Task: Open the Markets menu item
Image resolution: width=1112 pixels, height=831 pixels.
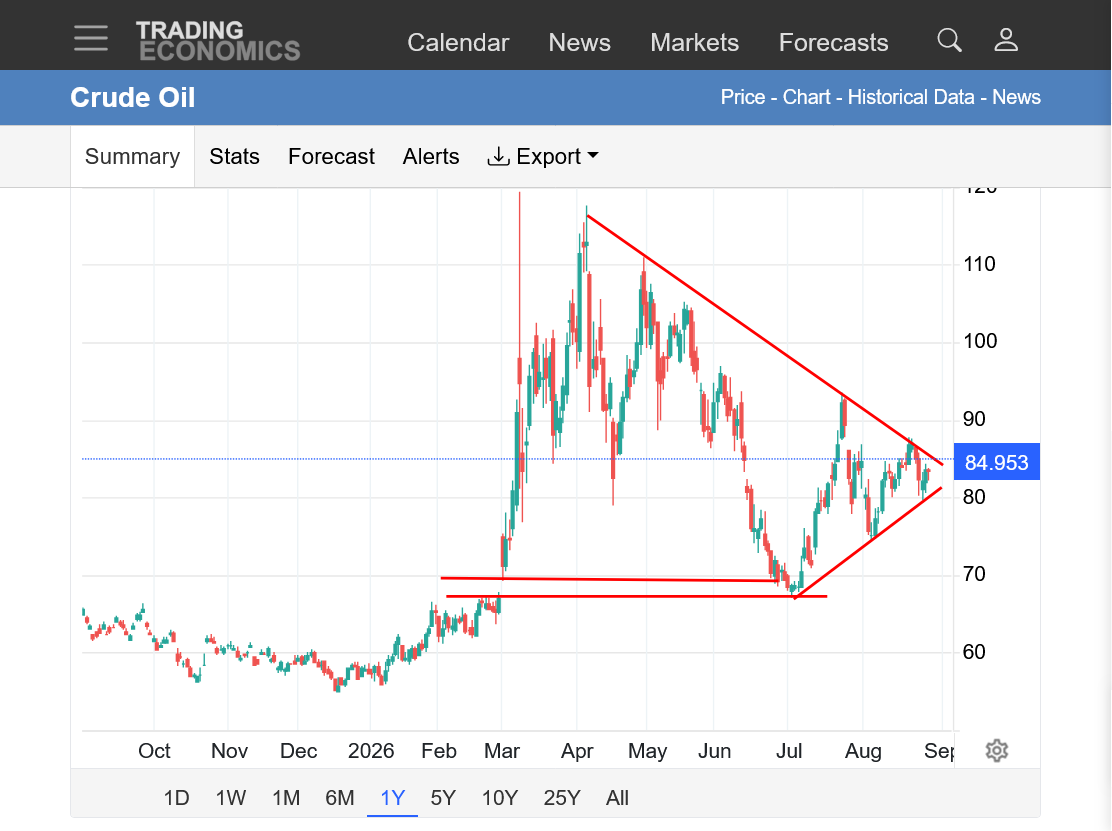Action: pyautogui.click(x=694, y=43)
